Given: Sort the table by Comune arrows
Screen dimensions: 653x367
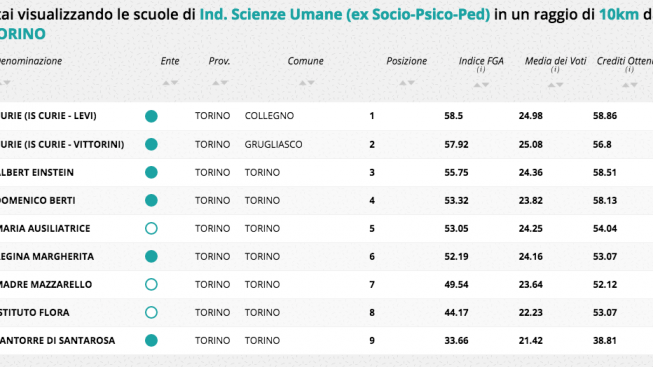Looking at the screenshot, I should (x=307, y=83).
